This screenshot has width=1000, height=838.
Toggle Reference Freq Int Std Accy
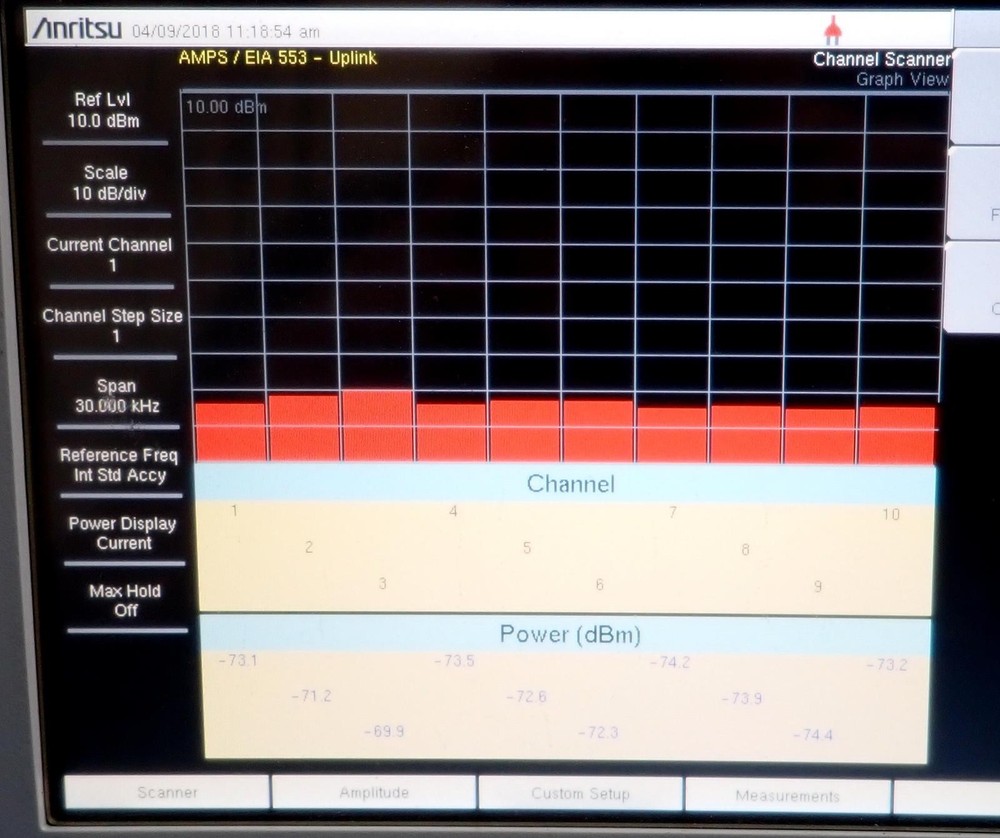pyautogui.click(x=118, y=464)
